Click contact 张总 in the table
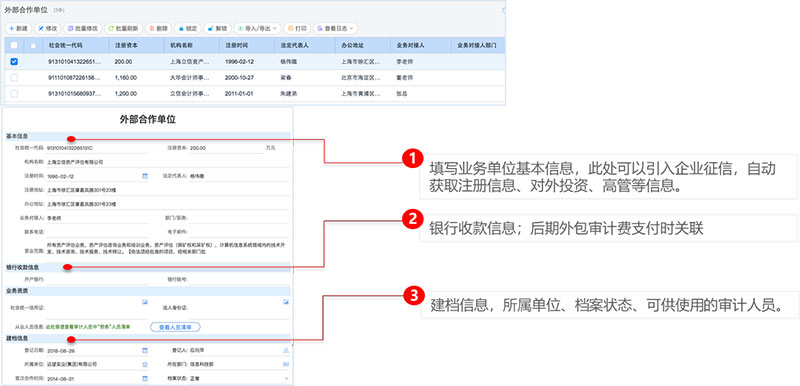This screenshot has height=386, width=800. click(402, 94)
